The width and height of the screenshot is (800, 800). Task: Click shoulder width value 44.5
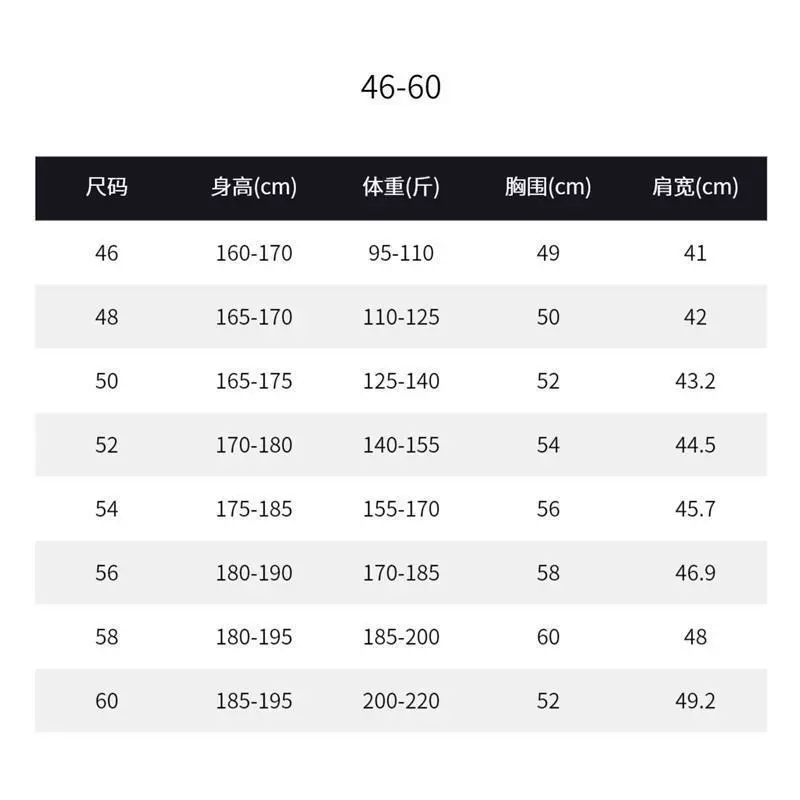click(695, 445)
